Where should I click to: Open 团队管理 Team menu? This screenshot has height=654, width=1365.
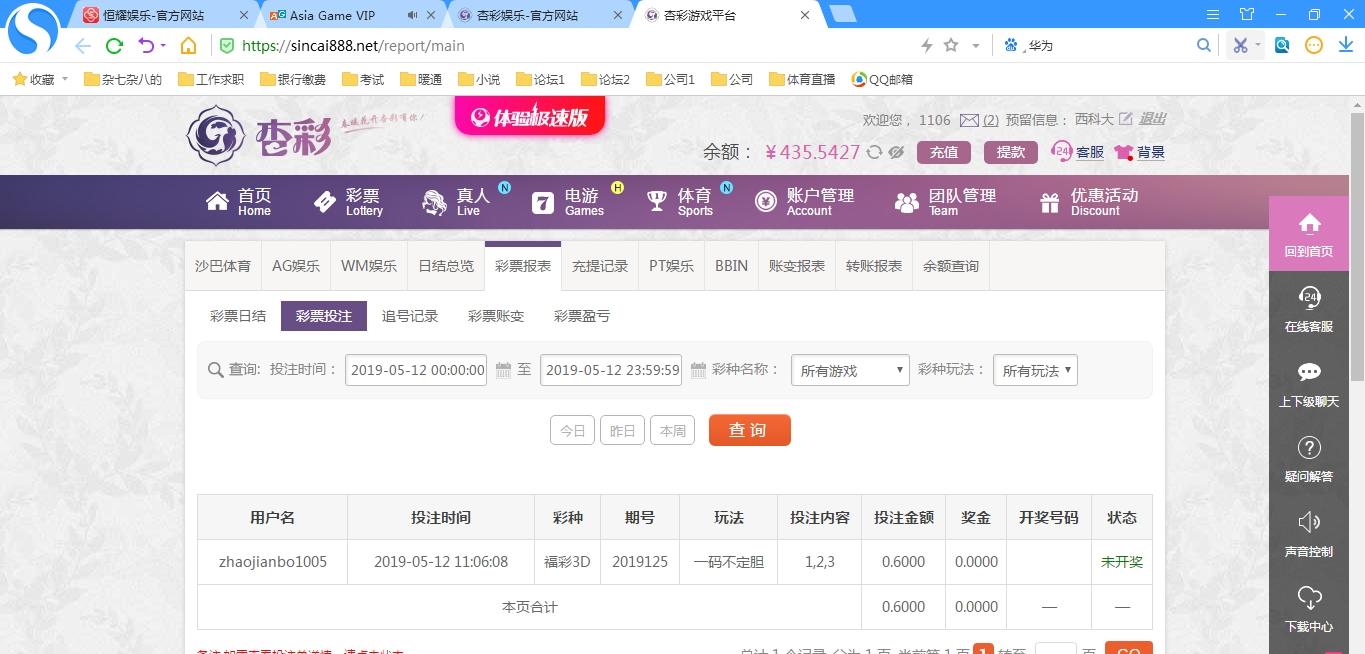click(x=946, y=202)
